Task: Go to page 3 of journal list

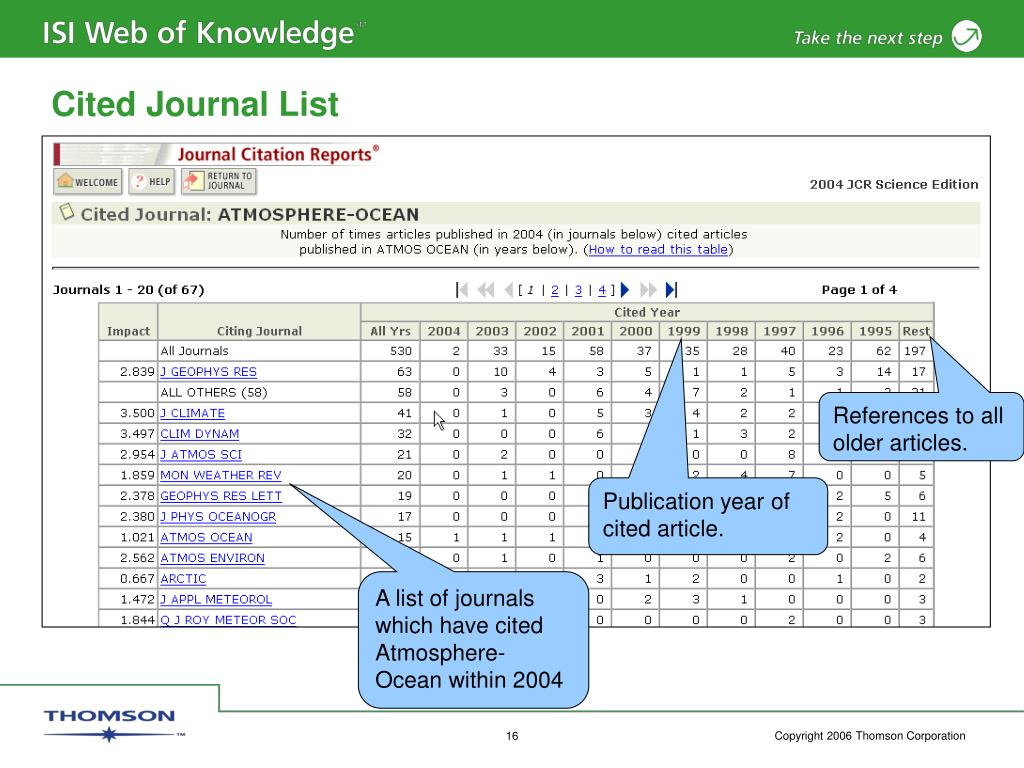Action: [x=578, y=290]
